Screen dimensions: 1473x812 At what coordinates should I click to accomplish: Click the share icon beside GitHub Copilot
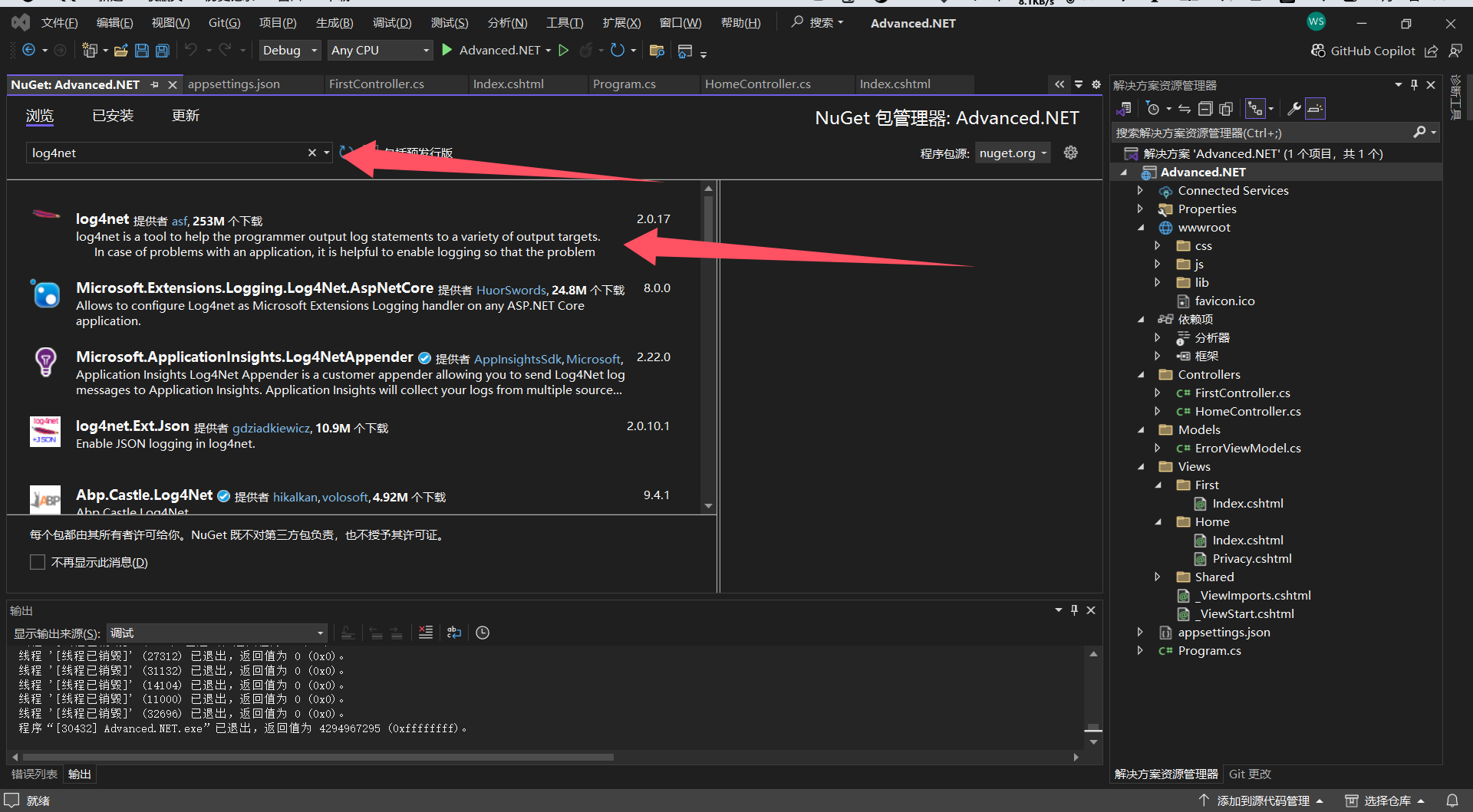[1431, 51]
